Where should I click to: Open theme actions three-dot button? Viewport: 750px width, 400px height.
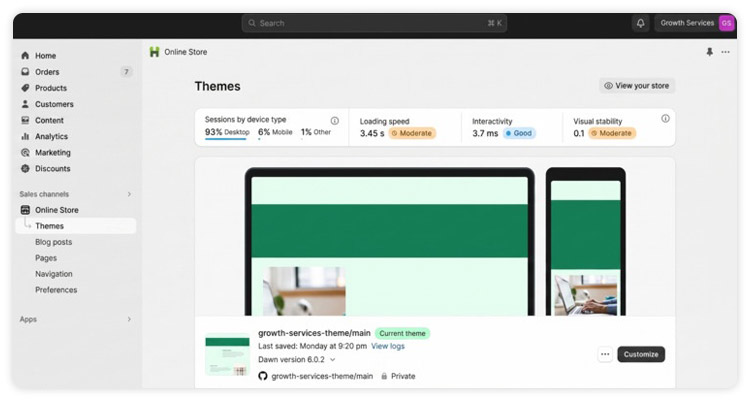click(605, 354)
